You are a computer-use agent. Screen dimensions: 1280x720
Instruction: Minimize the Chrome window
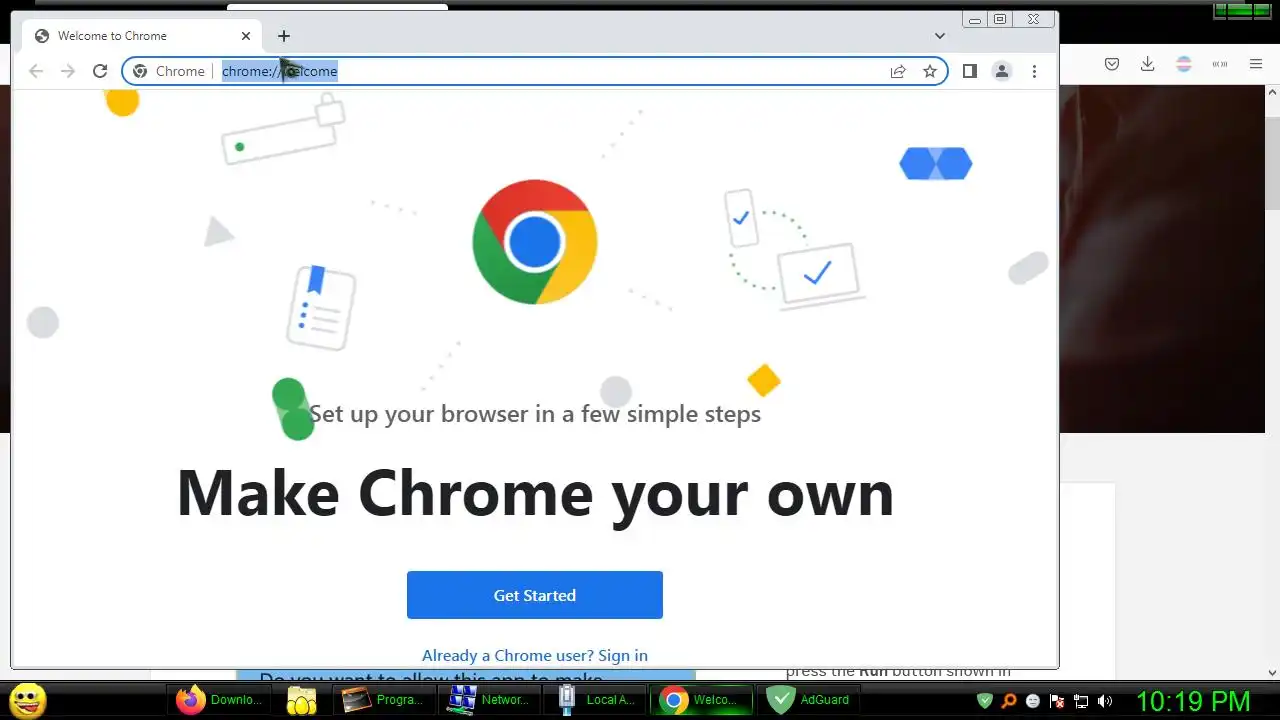tap(975, 19)
